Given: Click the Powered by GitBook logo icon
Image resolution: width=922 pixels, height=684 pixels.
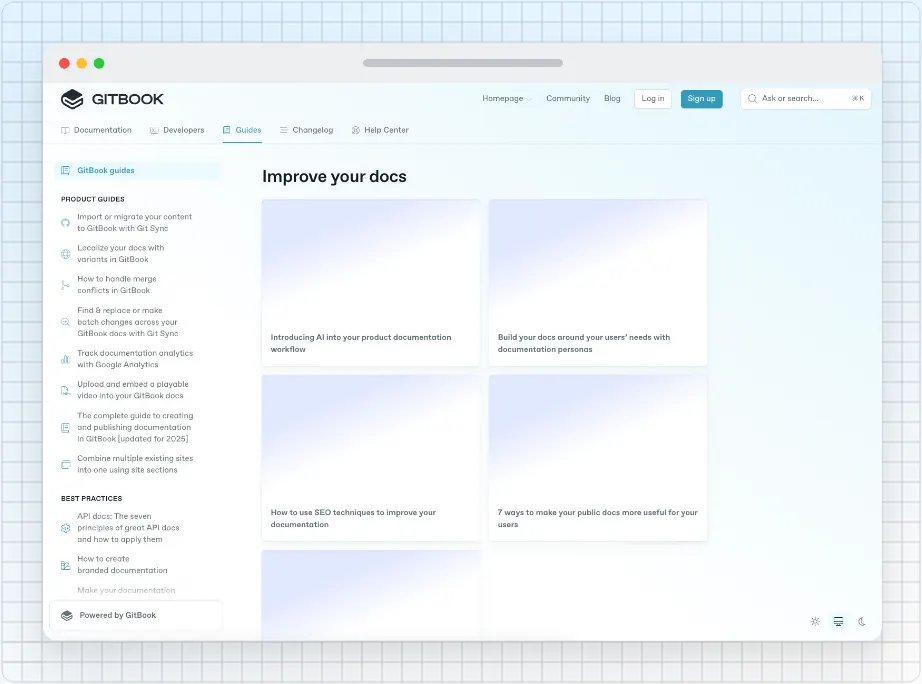Looking at the screenshot, I should [x=67, y=616].
